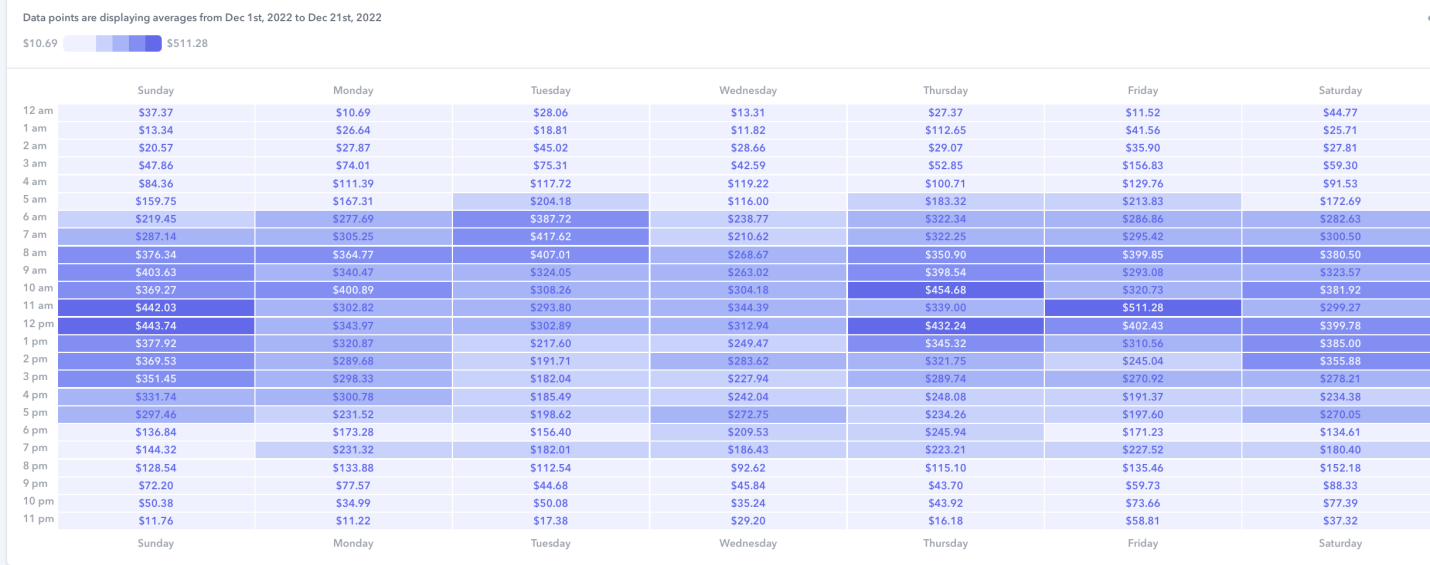The height and width of the screenshot is (565, 1430).
Task: Click Thursday 9 am cell $398.54
Action: pyautogui.click(x=946, y=273)
